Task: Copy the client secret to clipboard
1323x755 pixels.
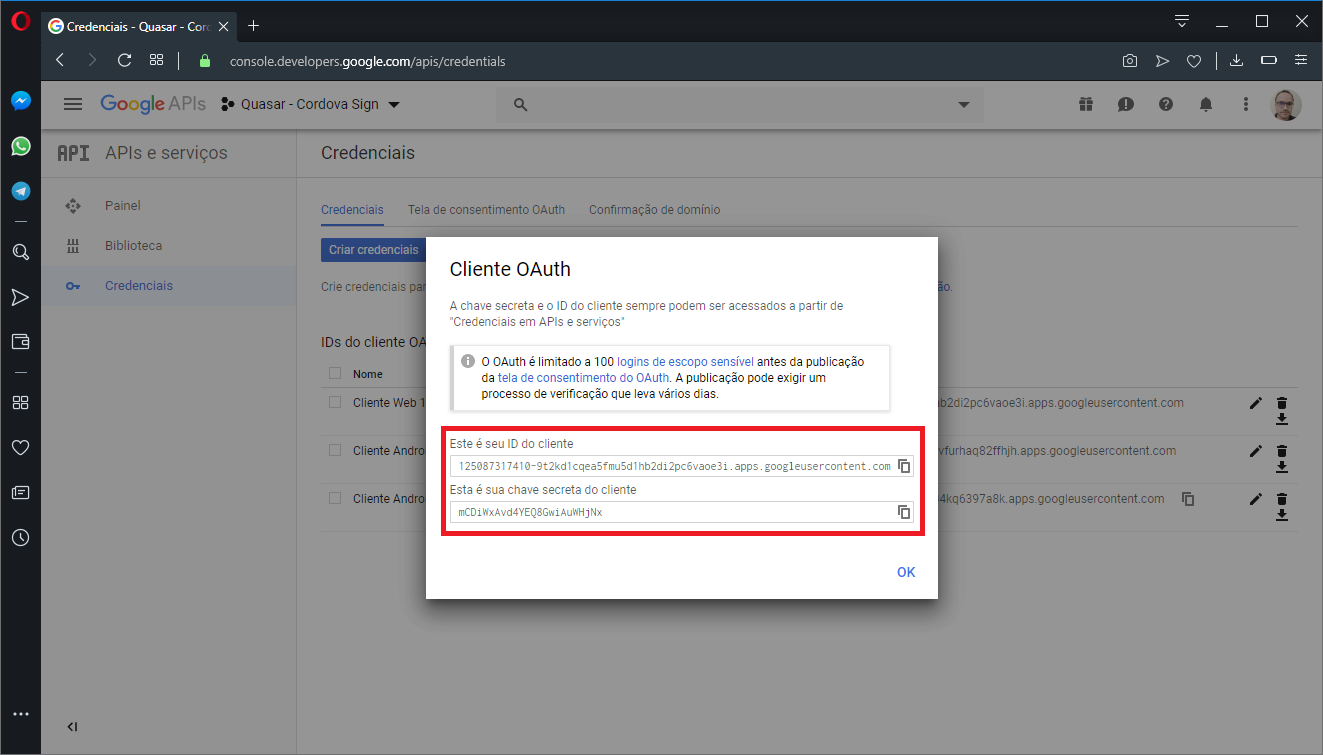Action: (x=904, y=511)
